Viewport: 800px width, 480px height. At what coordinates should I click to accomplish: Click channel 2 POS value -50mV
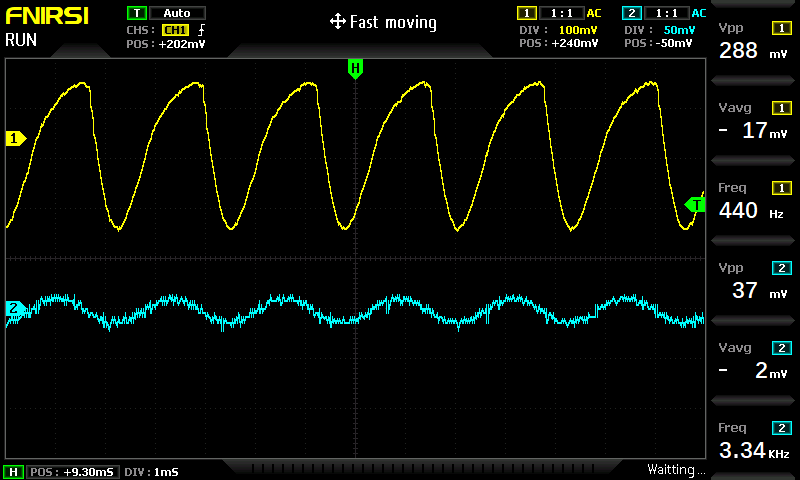pos(675,43)
